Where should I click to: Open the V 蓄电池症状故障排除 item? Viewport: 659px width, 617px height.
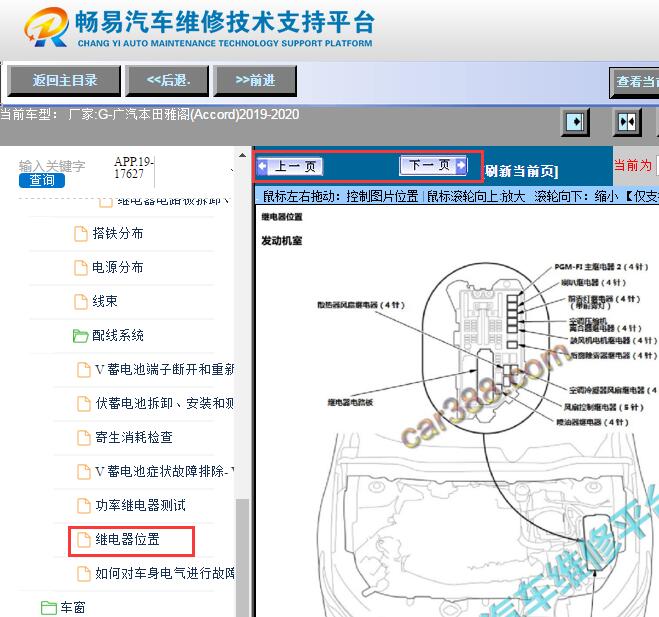(x=164, y=472)
